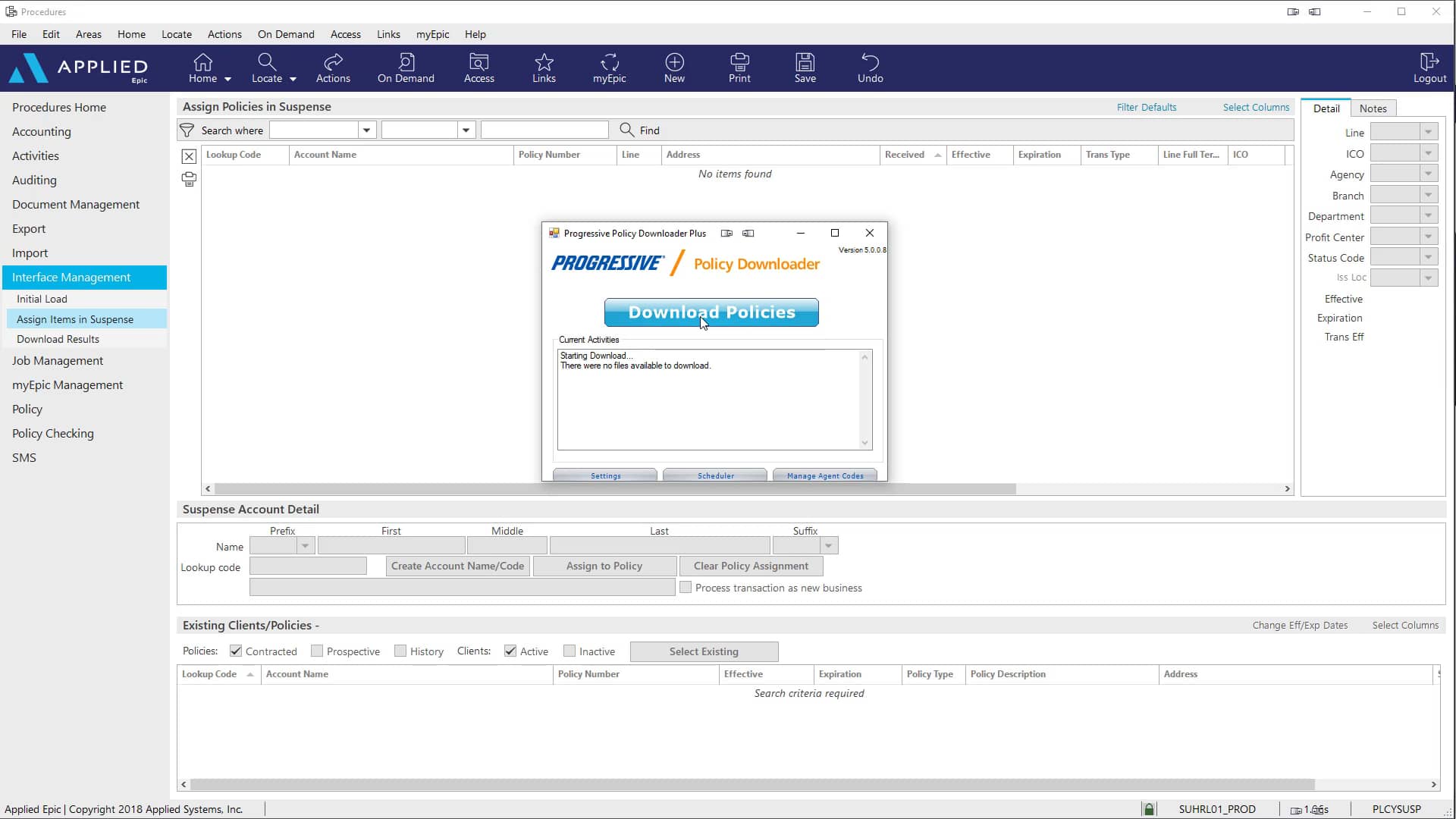This screenshot has width=1456, height=819.
Task: Select the Locate toolbar icon
Action: click(267, 67)
